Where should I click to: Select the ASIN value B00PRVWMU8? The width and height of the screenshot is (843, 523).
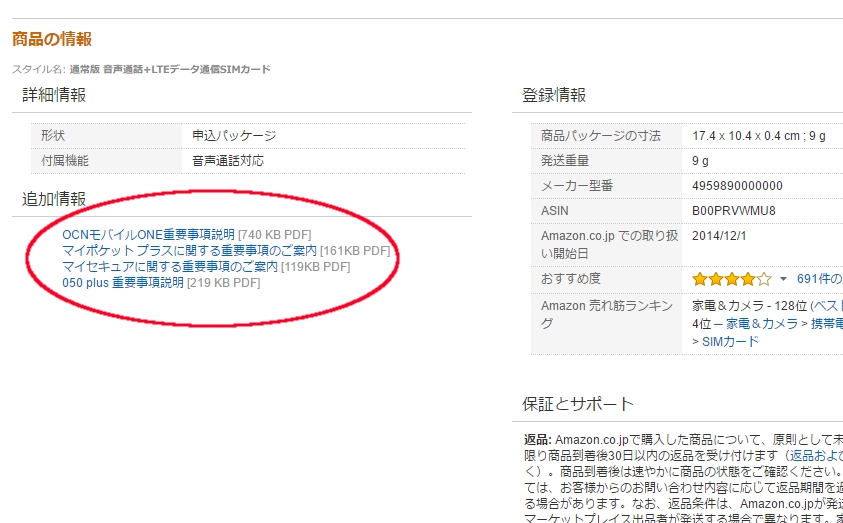[734, 211]
